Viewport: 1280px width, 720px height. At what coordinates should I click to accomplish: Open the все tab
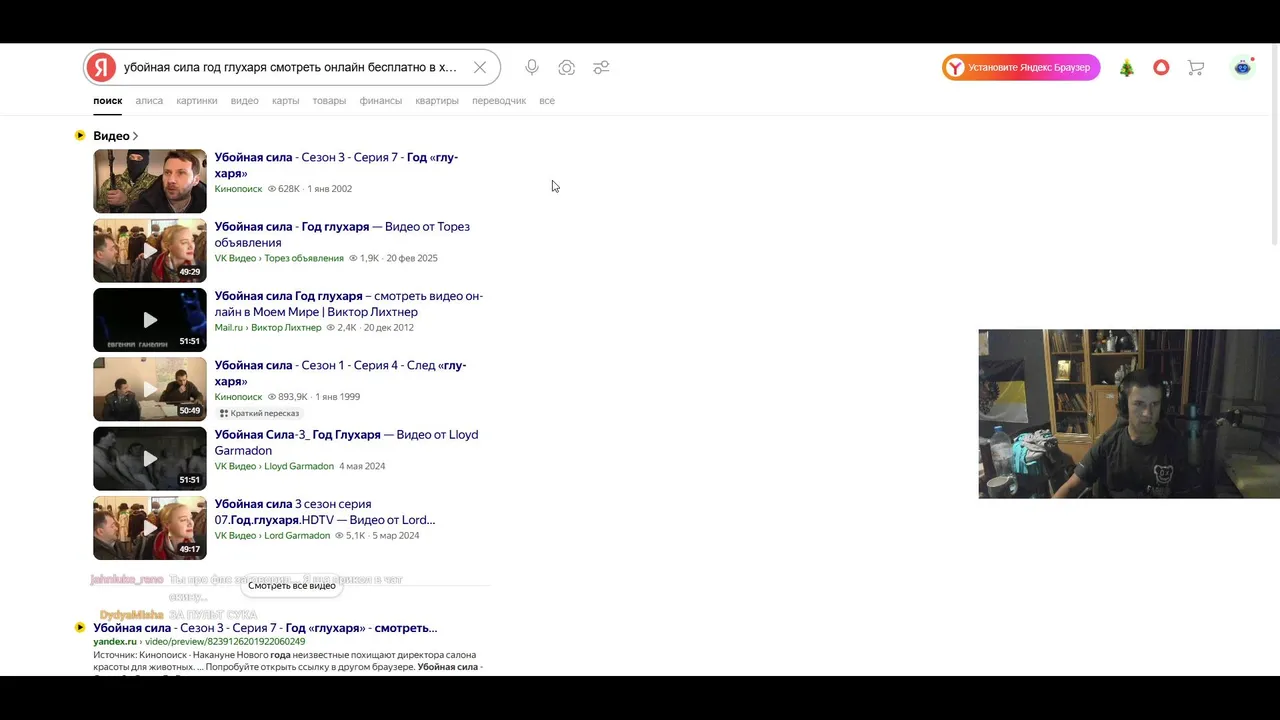click(547, 101)
